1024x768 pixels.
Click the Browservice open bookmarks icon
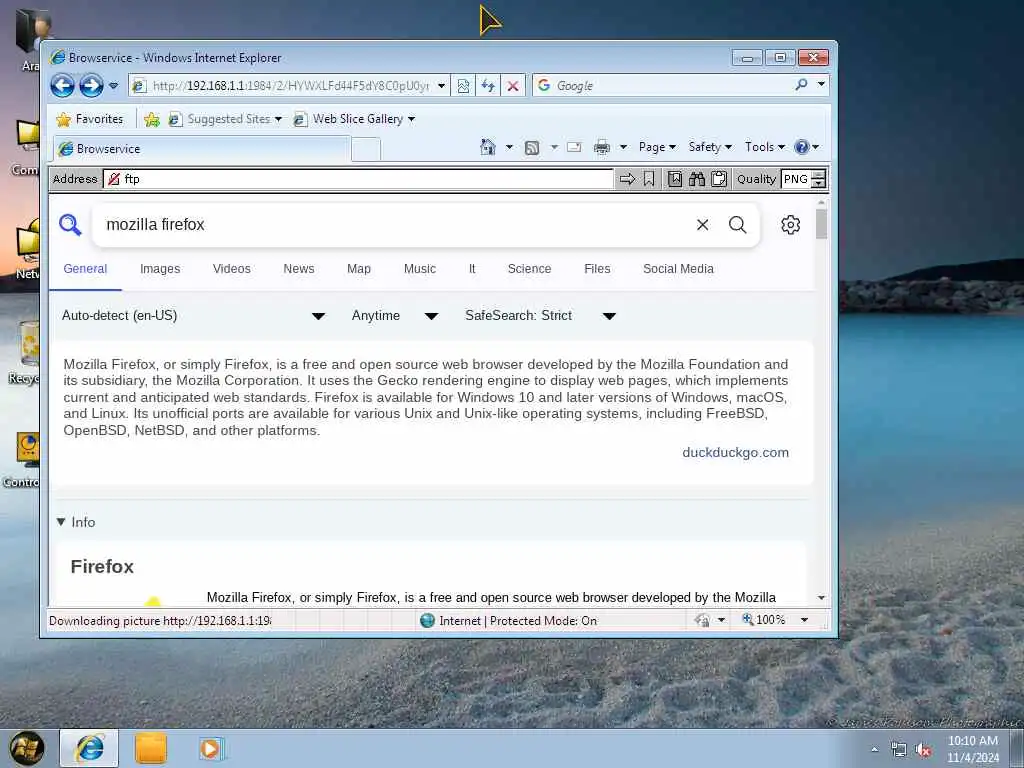point(675,179)
